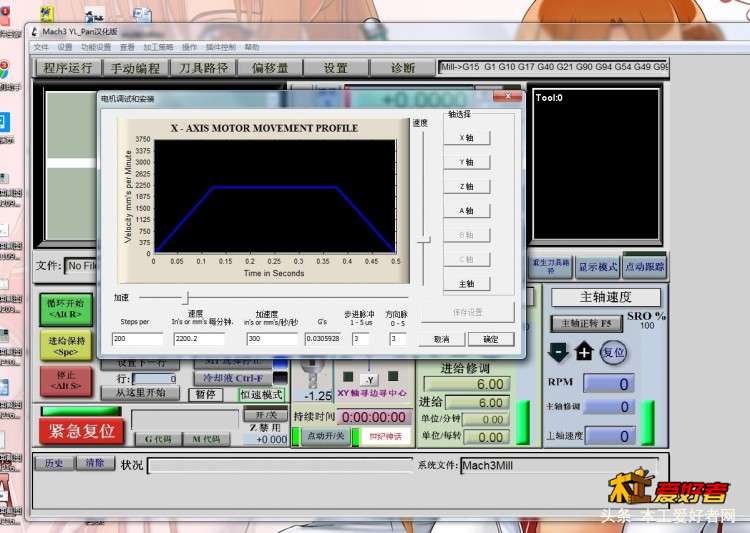Screen dimensions: 750x533
Task: Close the motor tuning dialog
Action: tap(507, 96)
